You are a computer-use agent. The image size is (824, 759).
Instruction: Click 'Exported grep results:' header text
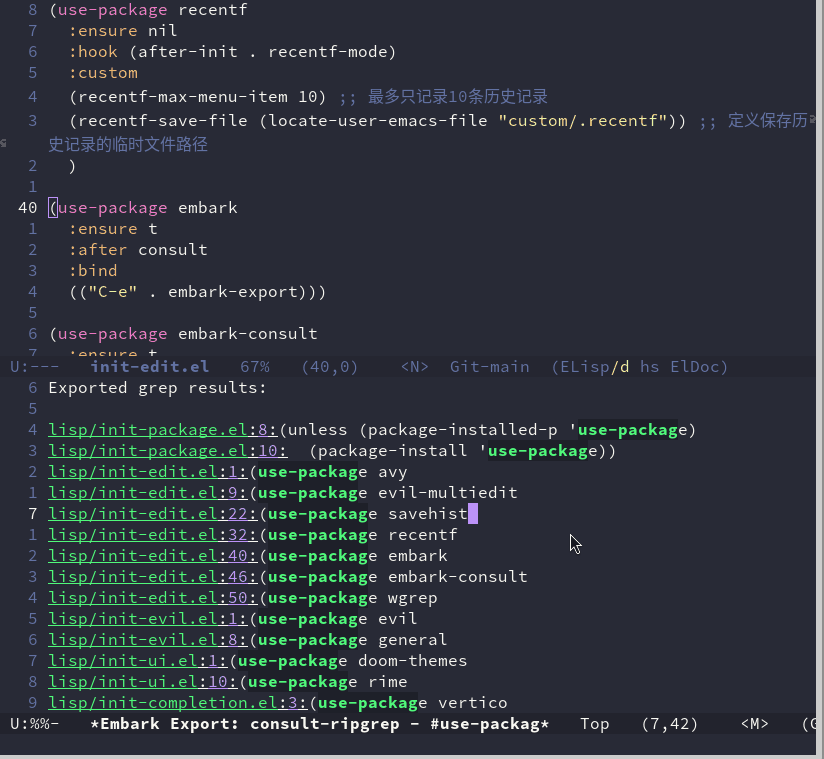[158, 388]
